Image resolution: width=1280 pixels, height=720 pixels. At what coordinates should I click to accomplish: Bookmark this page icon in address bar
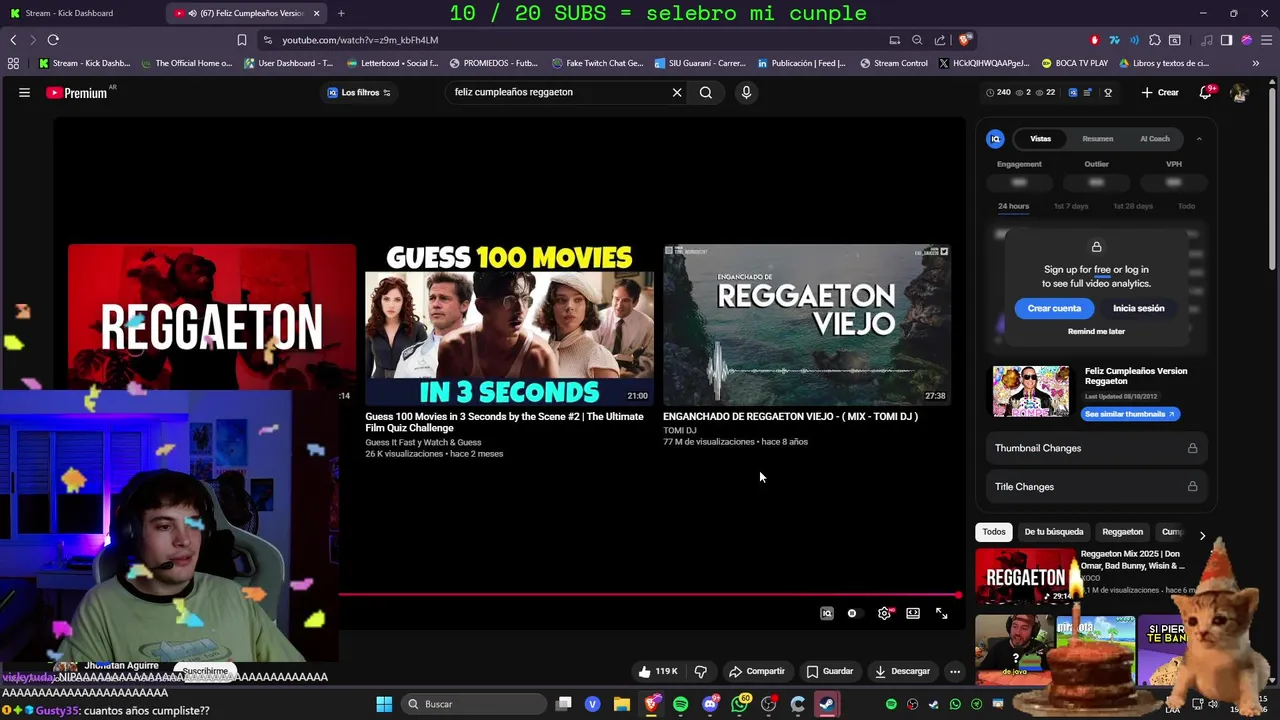coord(241,40)
